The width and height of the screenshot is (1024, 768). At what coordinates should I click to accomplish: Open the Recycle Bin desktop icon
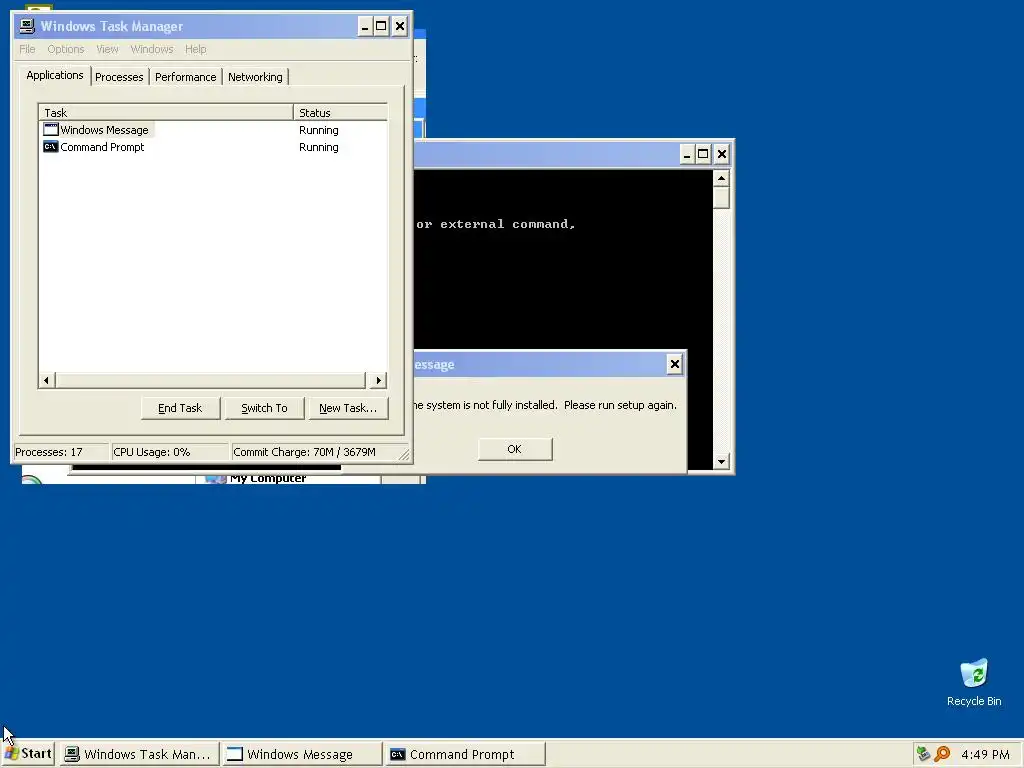974,682
